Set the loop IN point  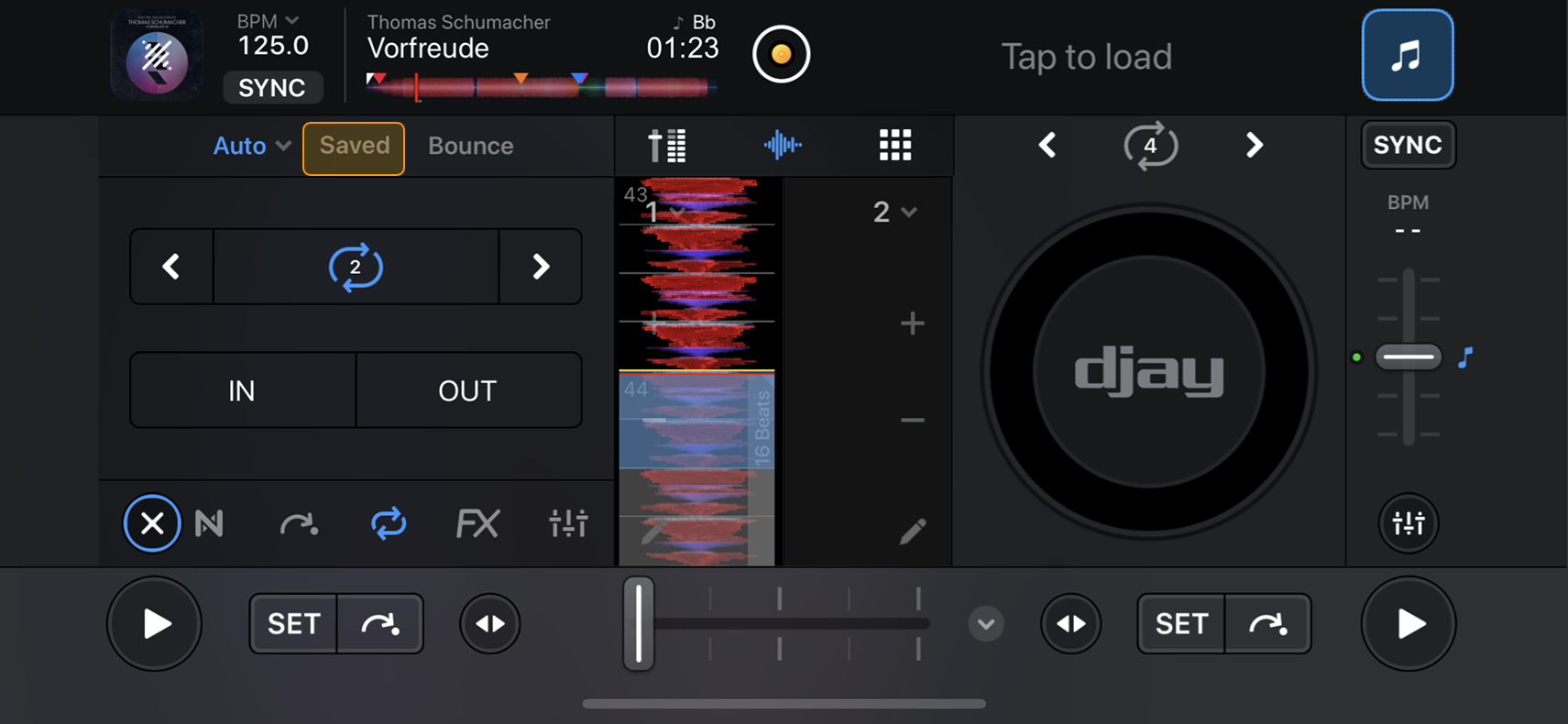coord(242,390)
